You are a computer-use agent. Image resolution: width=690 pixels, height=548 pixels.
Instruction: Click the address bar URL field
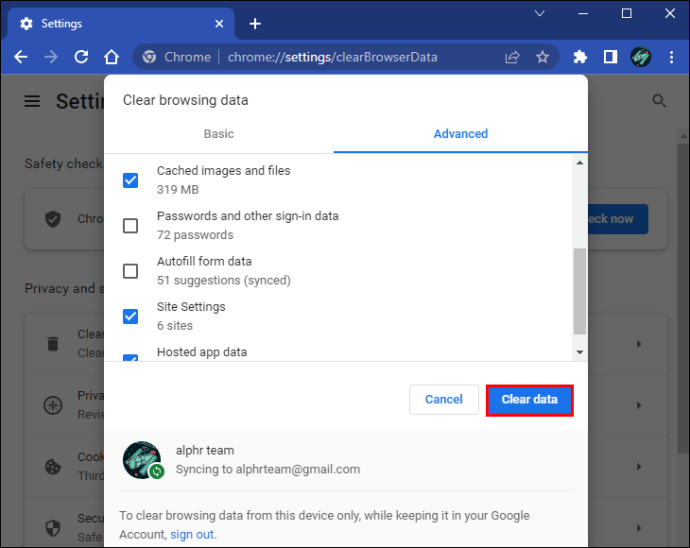[333, 57]
